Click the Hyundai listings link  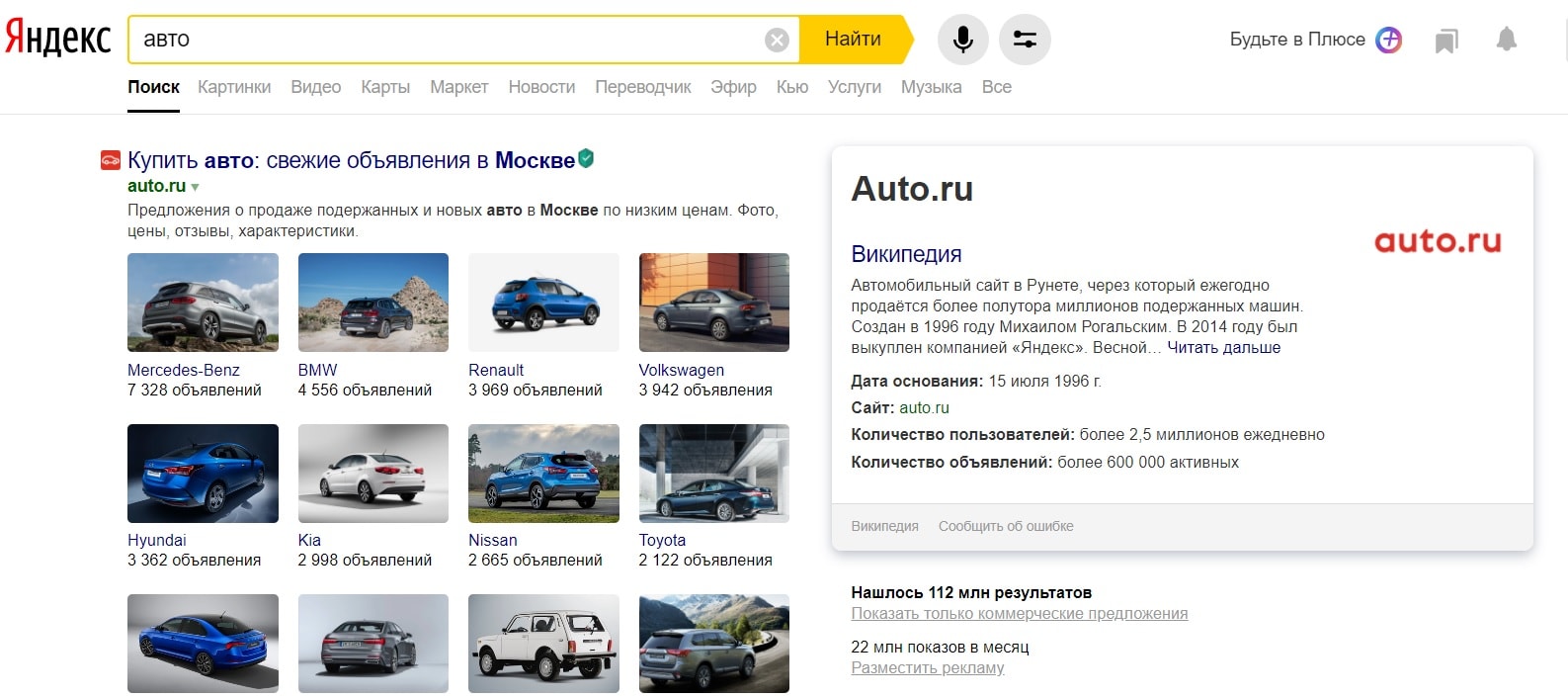(157, 540)
